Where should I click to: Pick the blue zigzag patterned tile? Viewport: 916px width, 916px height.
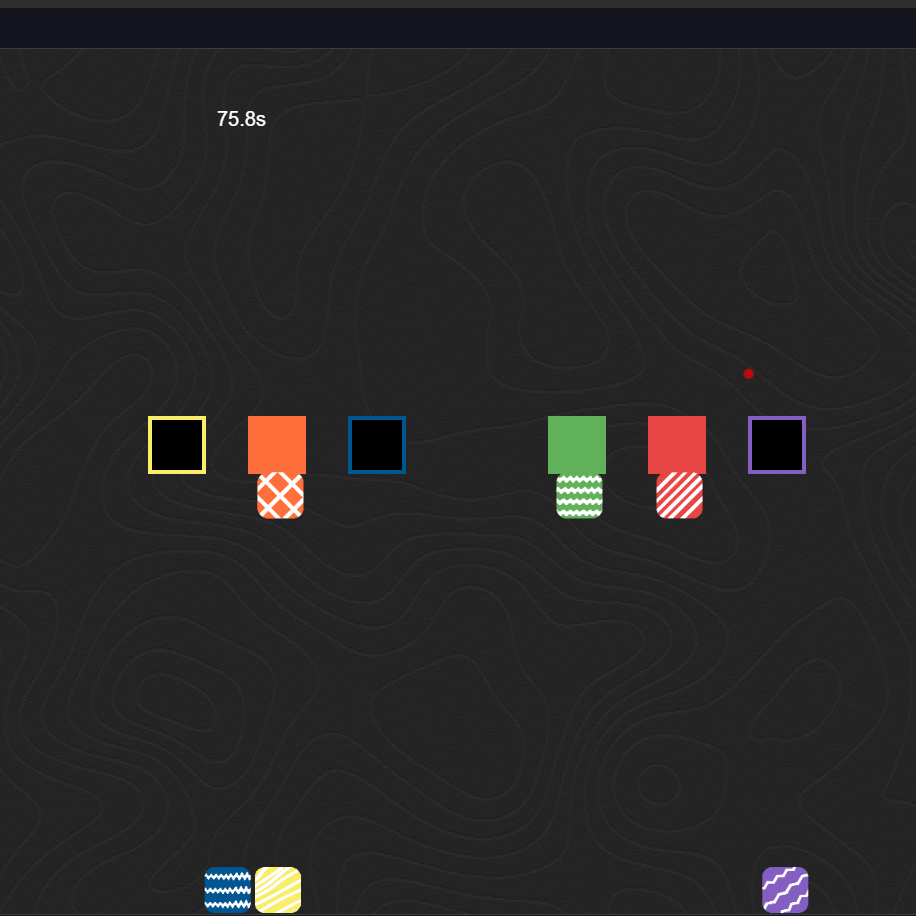click(228, 890)
